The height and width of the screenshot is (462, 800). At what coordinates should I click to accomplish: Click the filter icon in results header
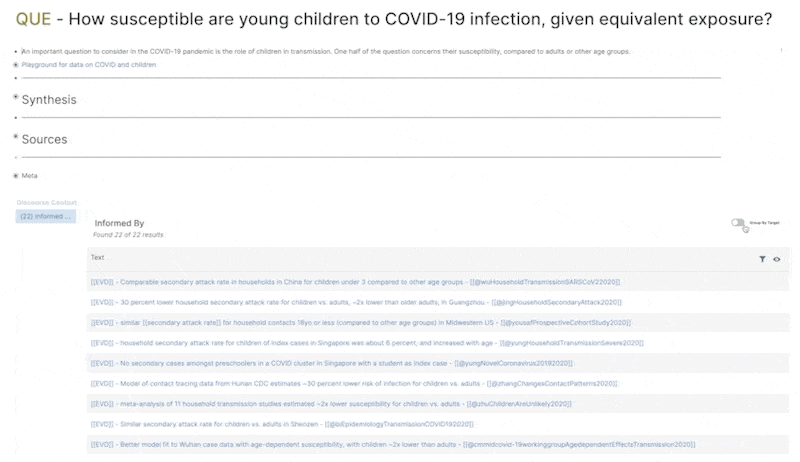pos(762,259)
